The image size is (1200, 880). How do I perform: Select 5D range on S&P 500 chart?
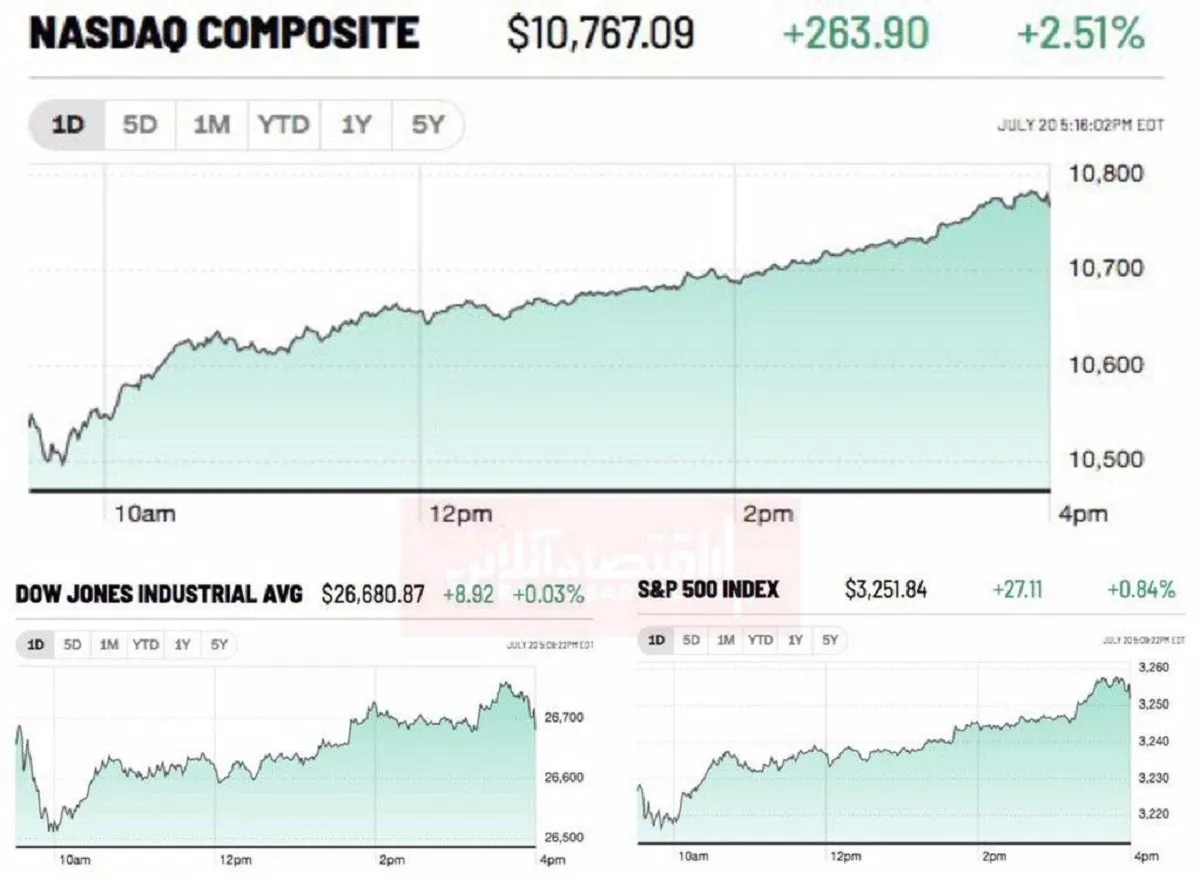point(691,640)
